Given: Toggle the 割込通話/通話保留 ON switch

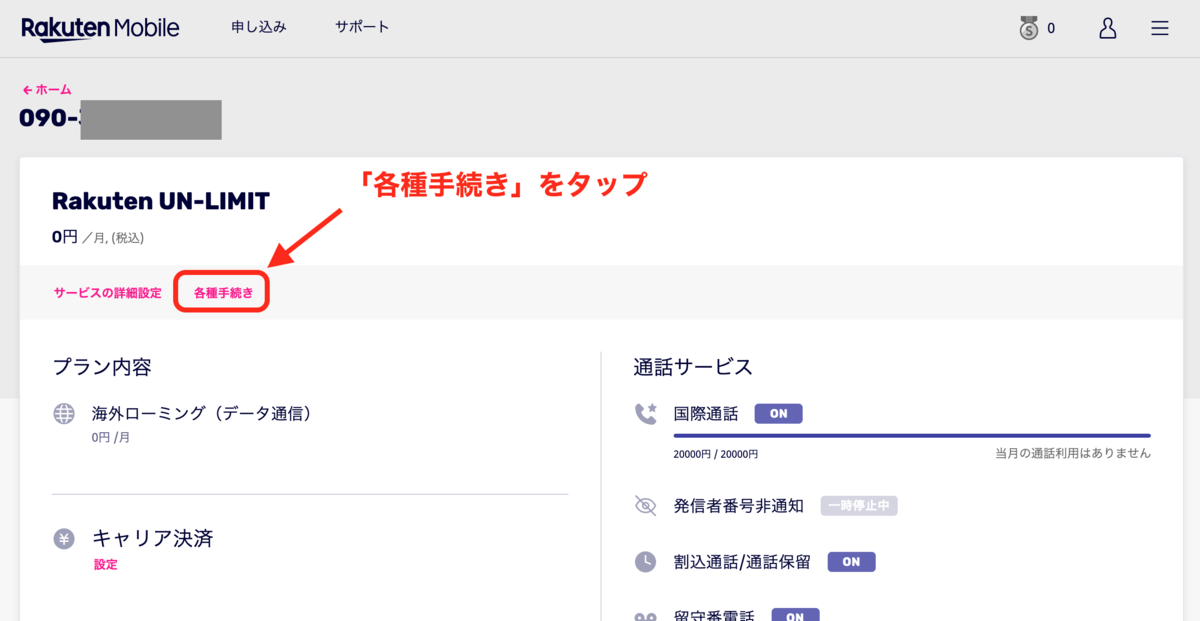Looking at the screenshot, I should pos(851,561).
